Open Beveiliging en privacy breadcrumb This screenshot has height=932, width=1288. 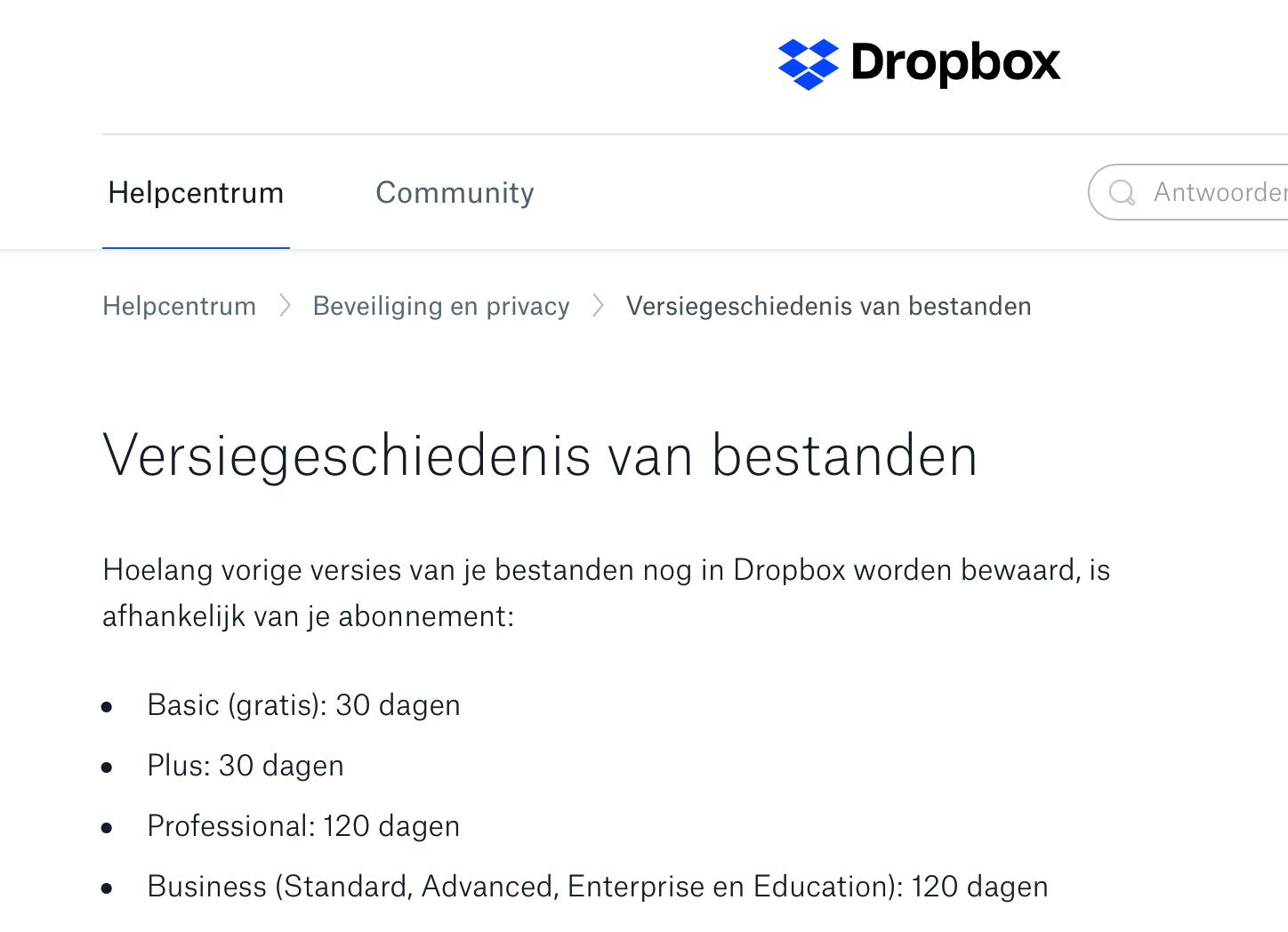coord(441,306)
